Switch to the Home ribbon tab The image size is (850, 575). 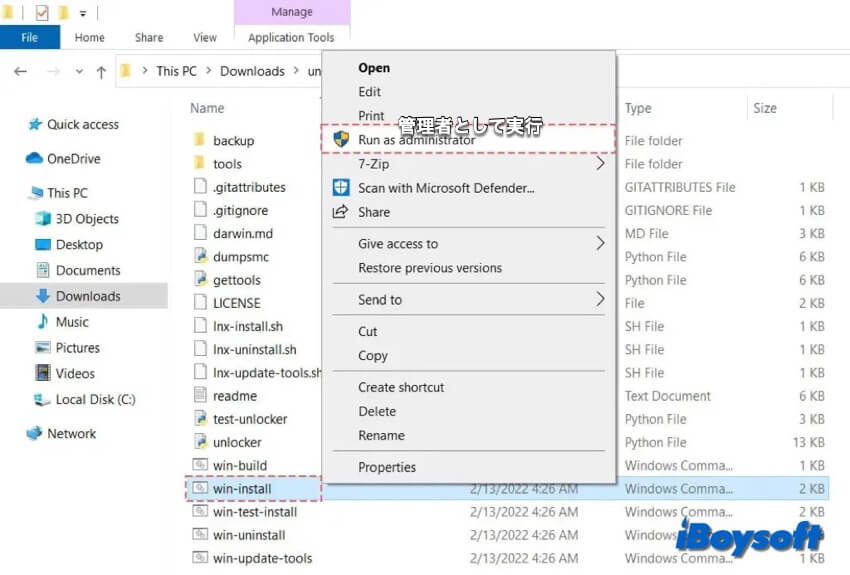pyautogui.click(x=89, y=37)
